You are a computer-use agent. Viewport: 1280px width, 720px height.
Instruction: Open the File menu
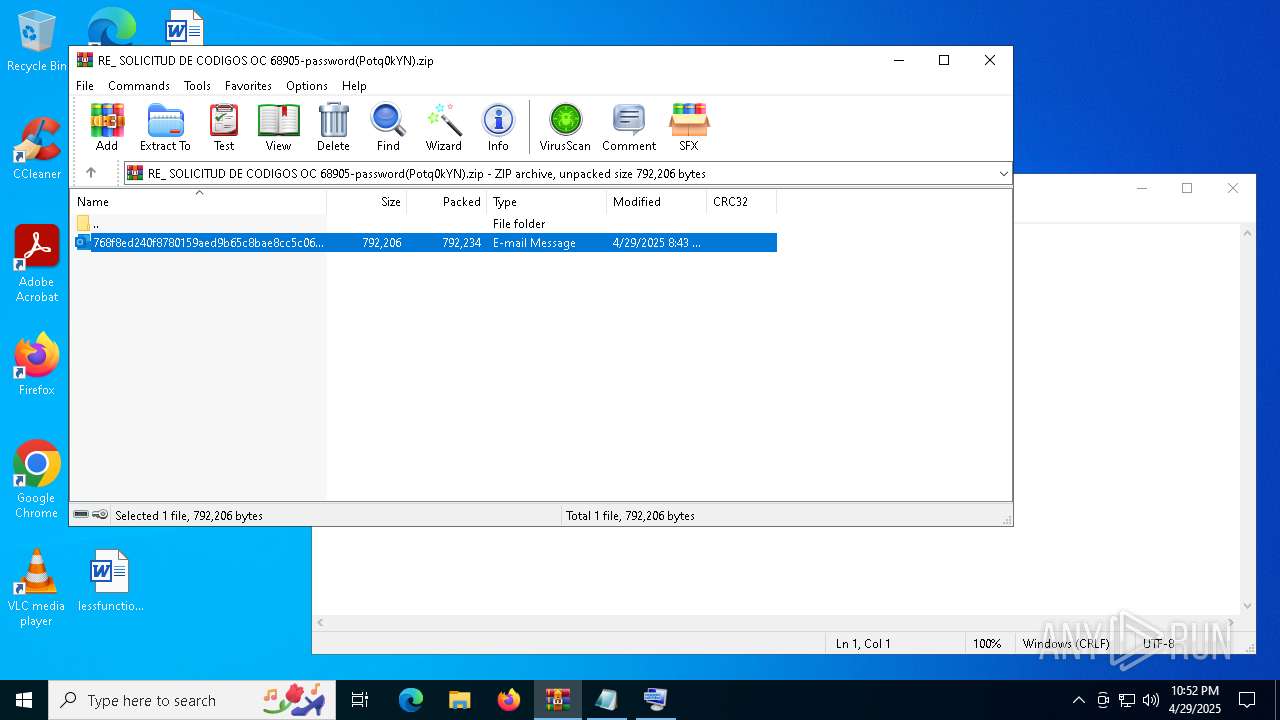[x=85, y=86]
